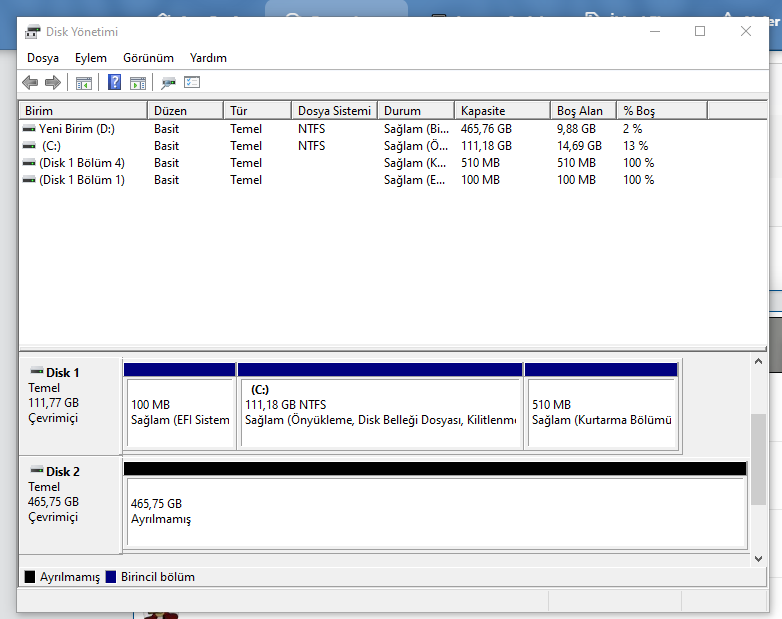782x619 pixels.
Task: Click the disk key toolbar icon
Action: pos(169,83)
